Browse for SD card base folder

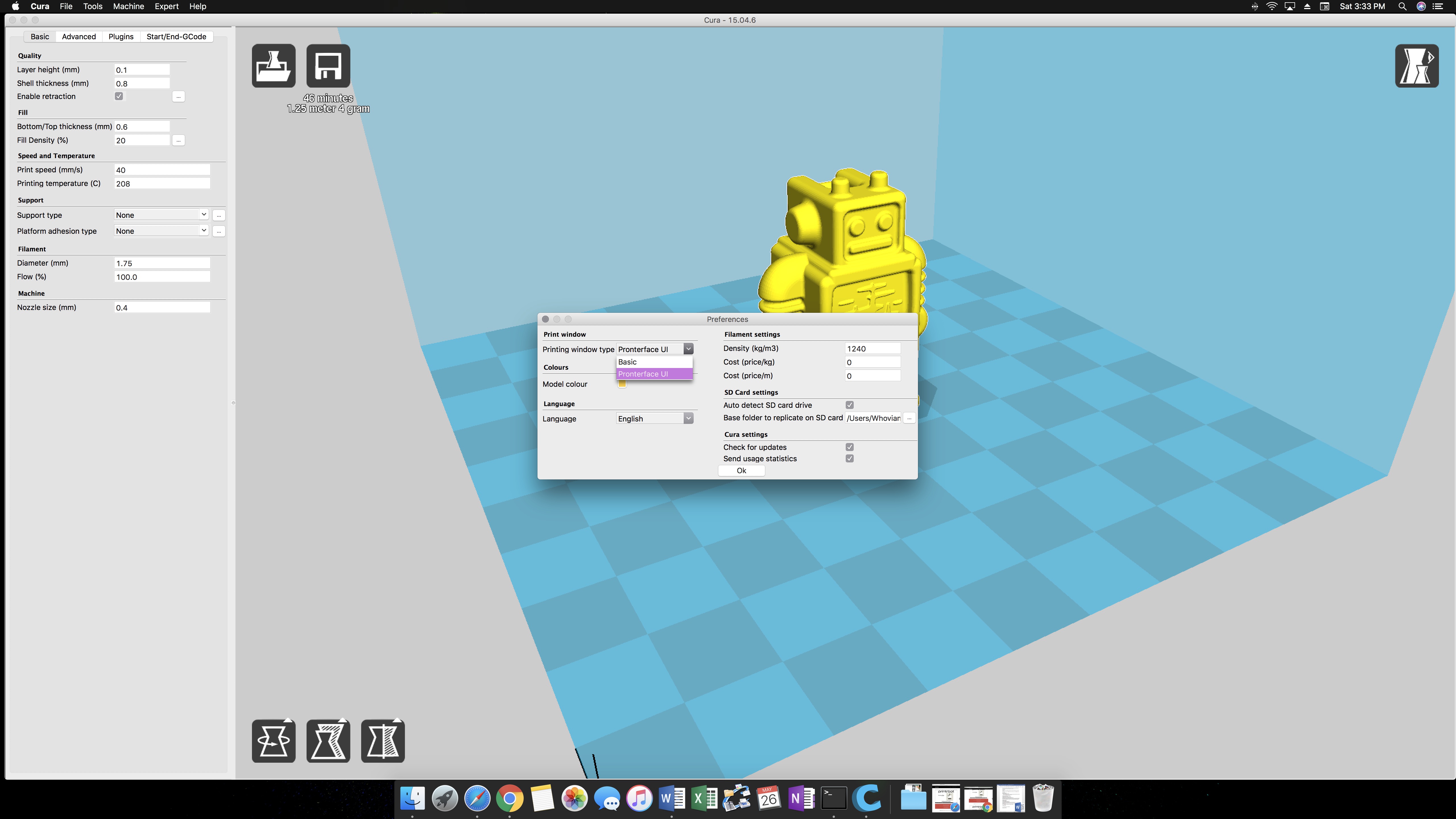coord(909,418)
